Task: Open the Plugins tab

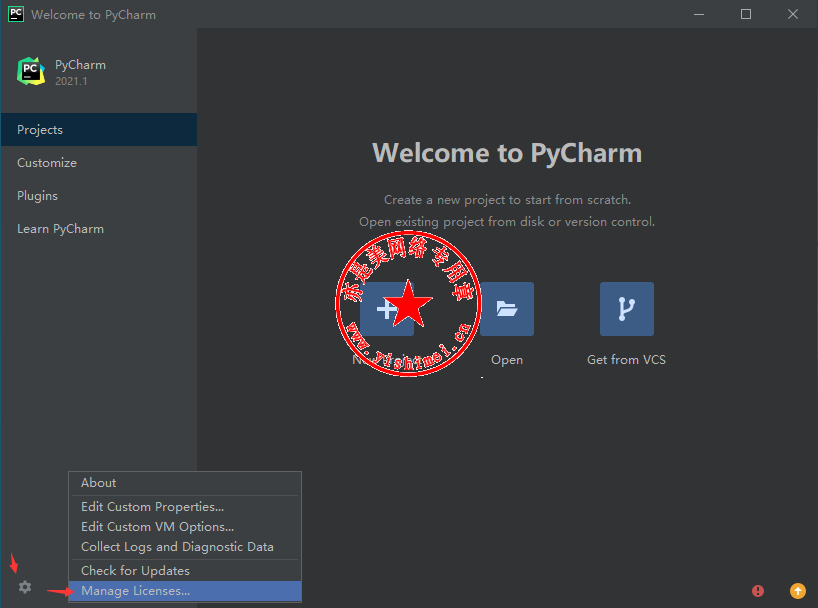Action: click(x=99, y=195)
